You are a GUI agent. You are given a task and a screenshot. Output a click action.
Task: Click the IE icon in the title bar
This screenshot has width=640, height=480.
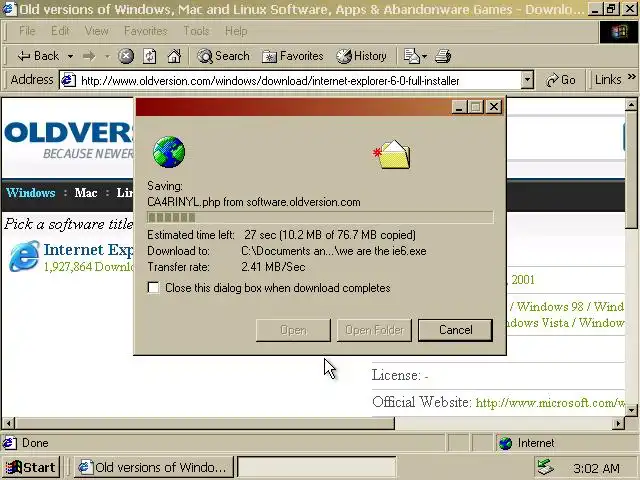tap(9, 9)
